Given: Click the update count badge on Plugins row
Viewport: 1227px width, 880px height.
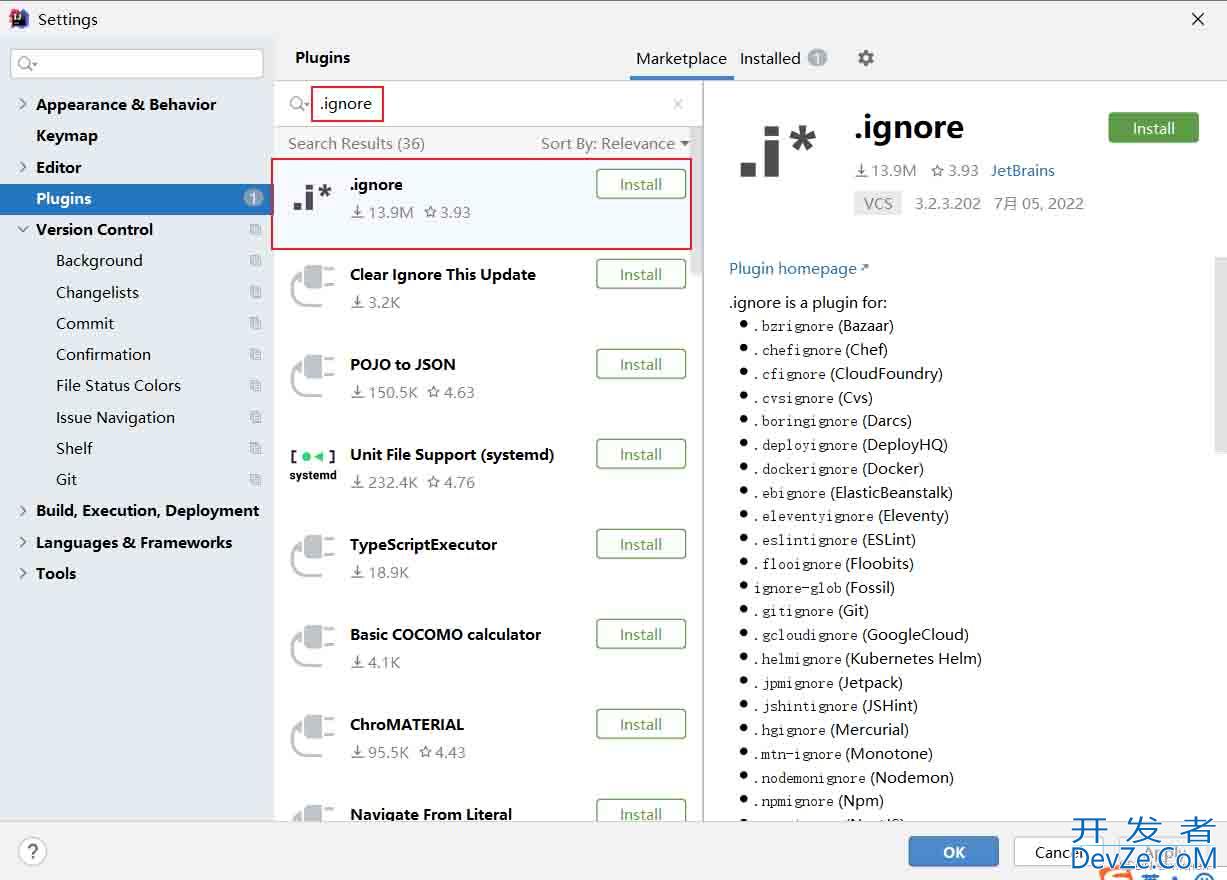Looking at the screenshot, I should (x=253, y=198).
